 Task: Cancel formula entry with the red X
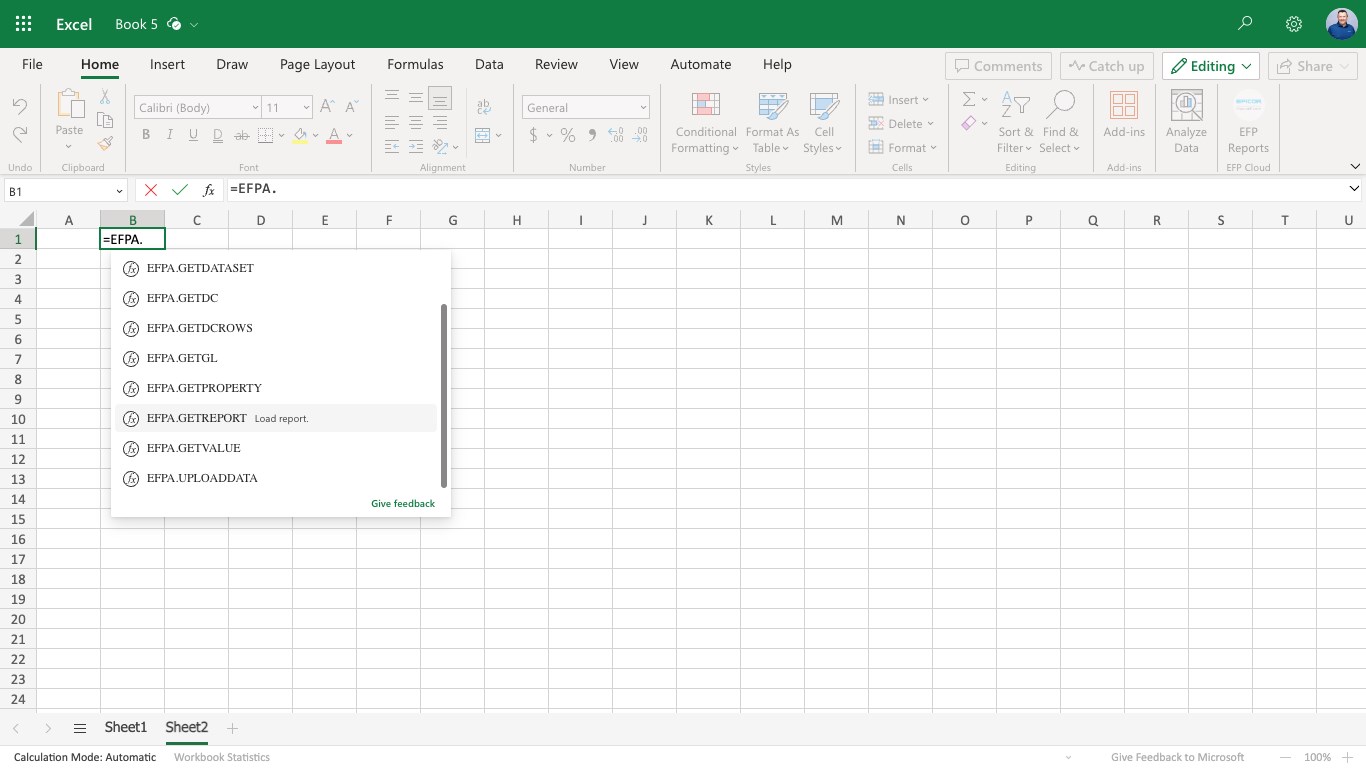[x=151, y=190]
